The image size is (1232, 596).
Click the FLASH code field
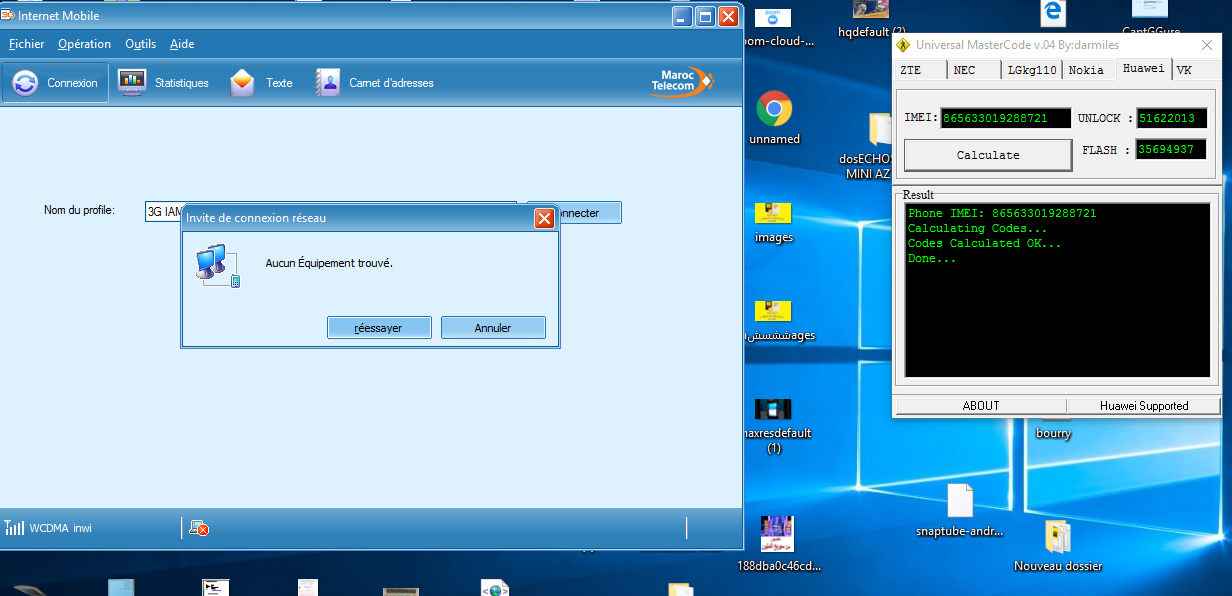click(1171, 150)
